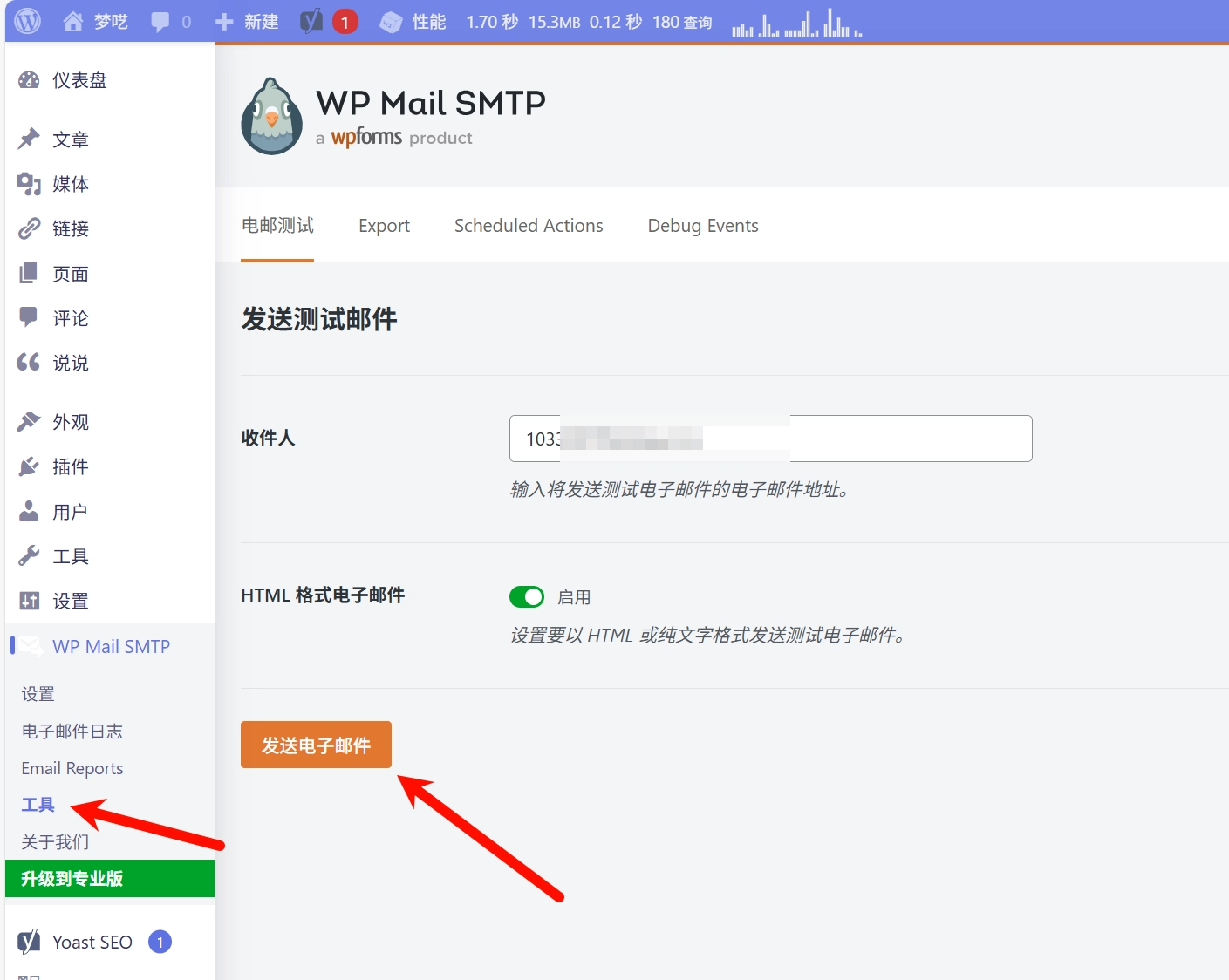Image resolution: width=1229 pixels, height=980 pixels.
Task: Click the Yoast SEO sidebar icon
Action: pyautogui.click(x=29, y=942)
